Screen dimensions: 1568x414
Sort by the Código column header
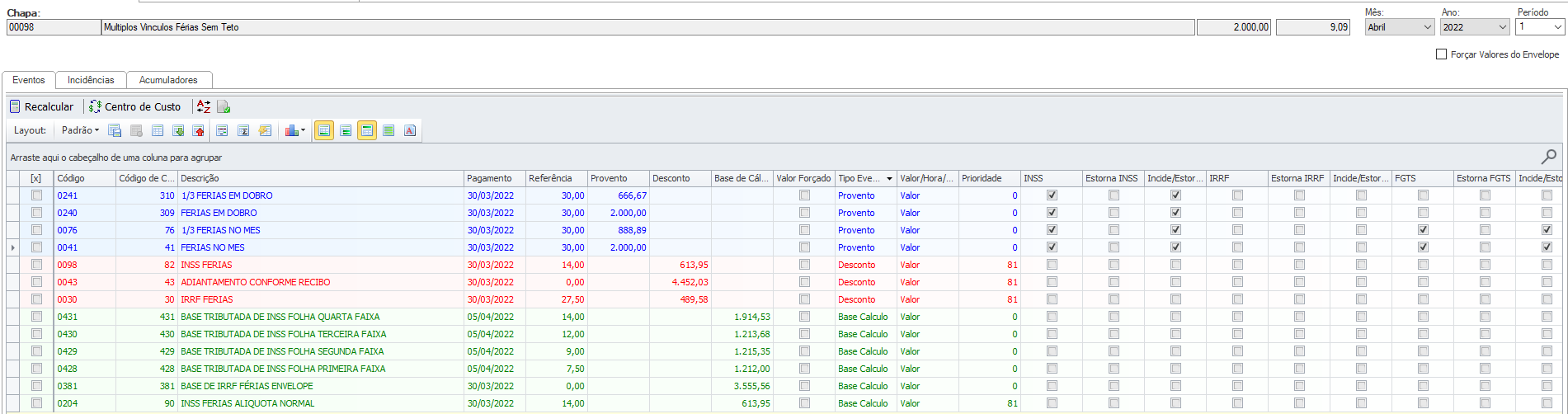pos(84,178)
